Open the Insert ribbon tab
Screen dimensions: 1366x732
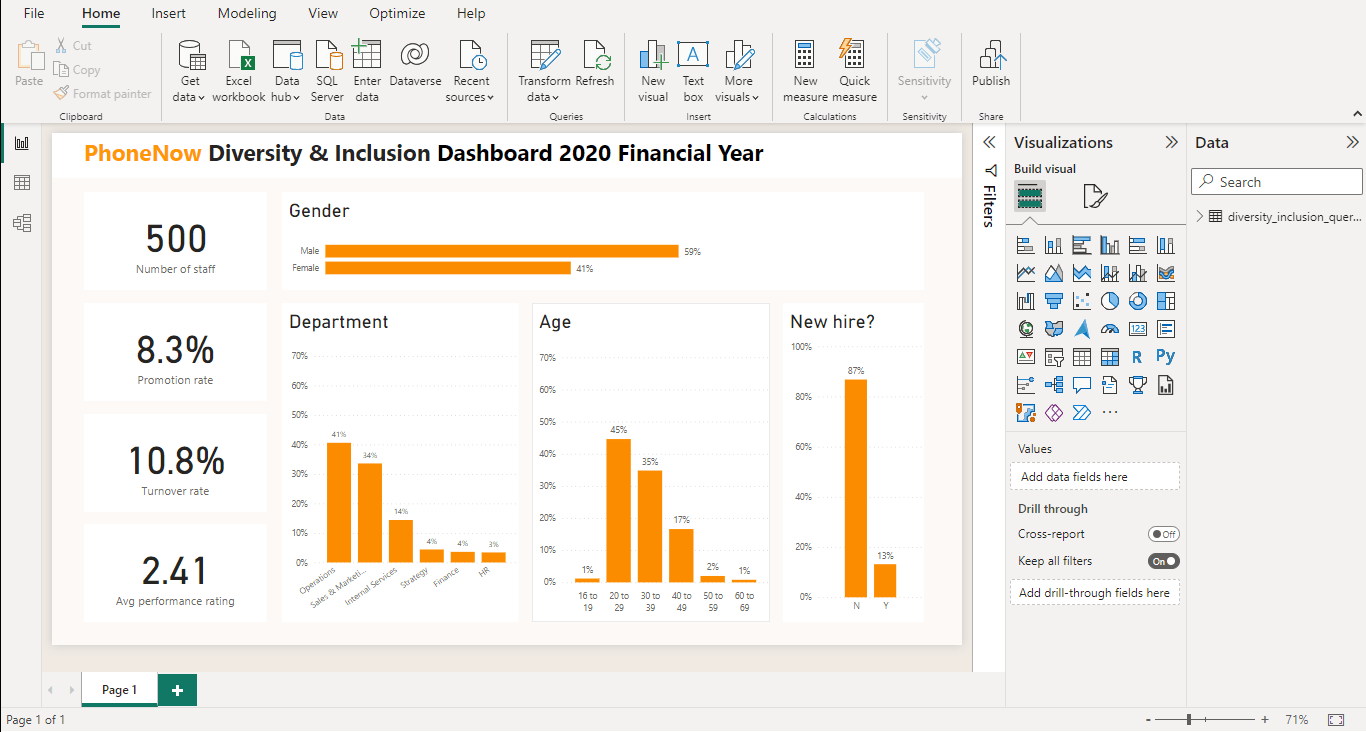click(168, 13)
